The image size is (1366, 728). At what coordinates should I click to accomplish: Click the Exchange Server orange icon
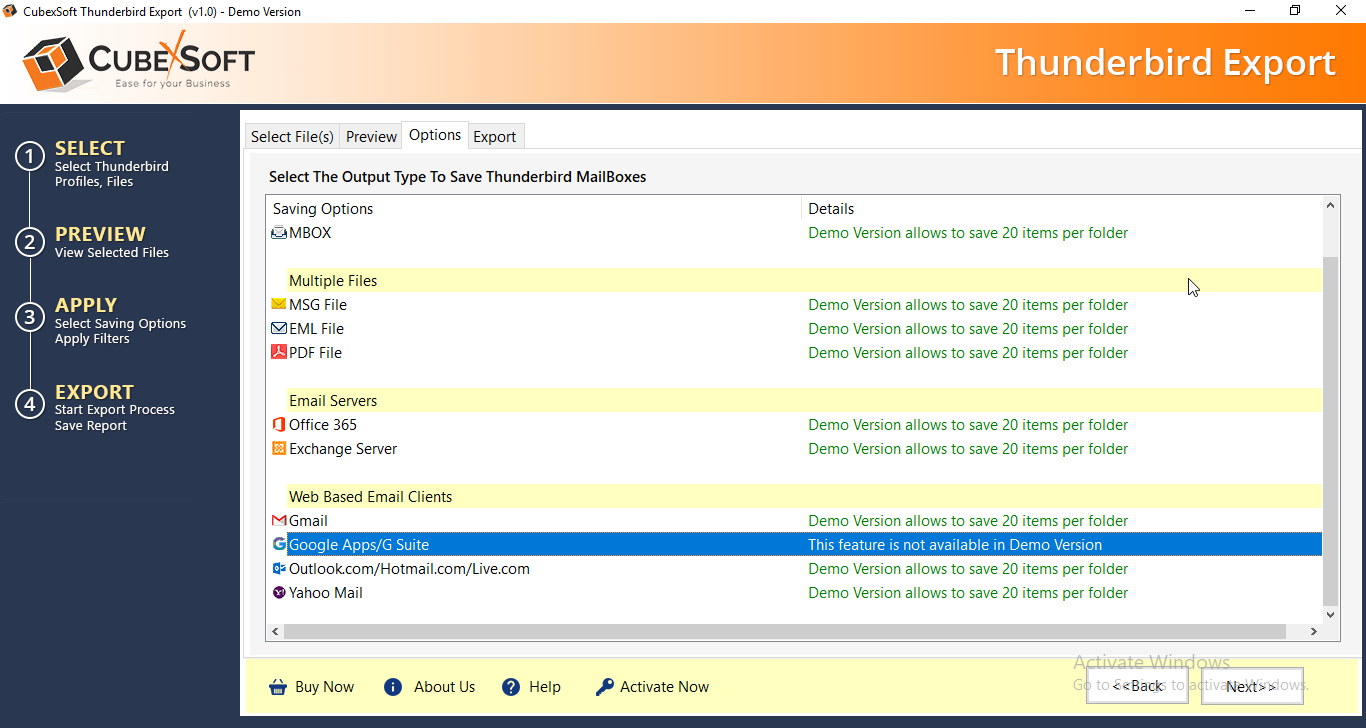pos(279,448)
